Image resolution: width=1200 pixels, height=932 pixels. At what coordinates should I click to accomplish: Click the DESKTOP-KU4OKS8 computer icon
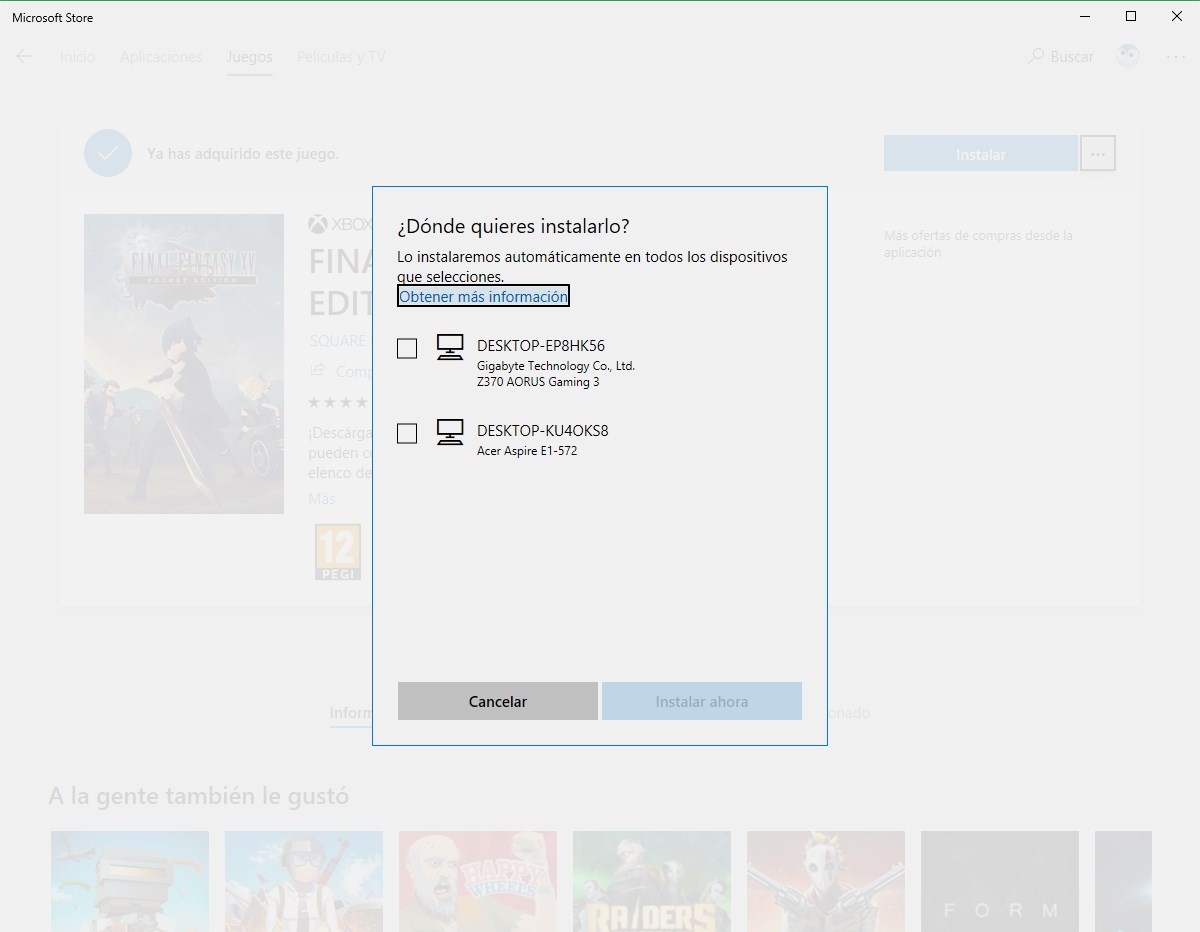tap(450, 432)
